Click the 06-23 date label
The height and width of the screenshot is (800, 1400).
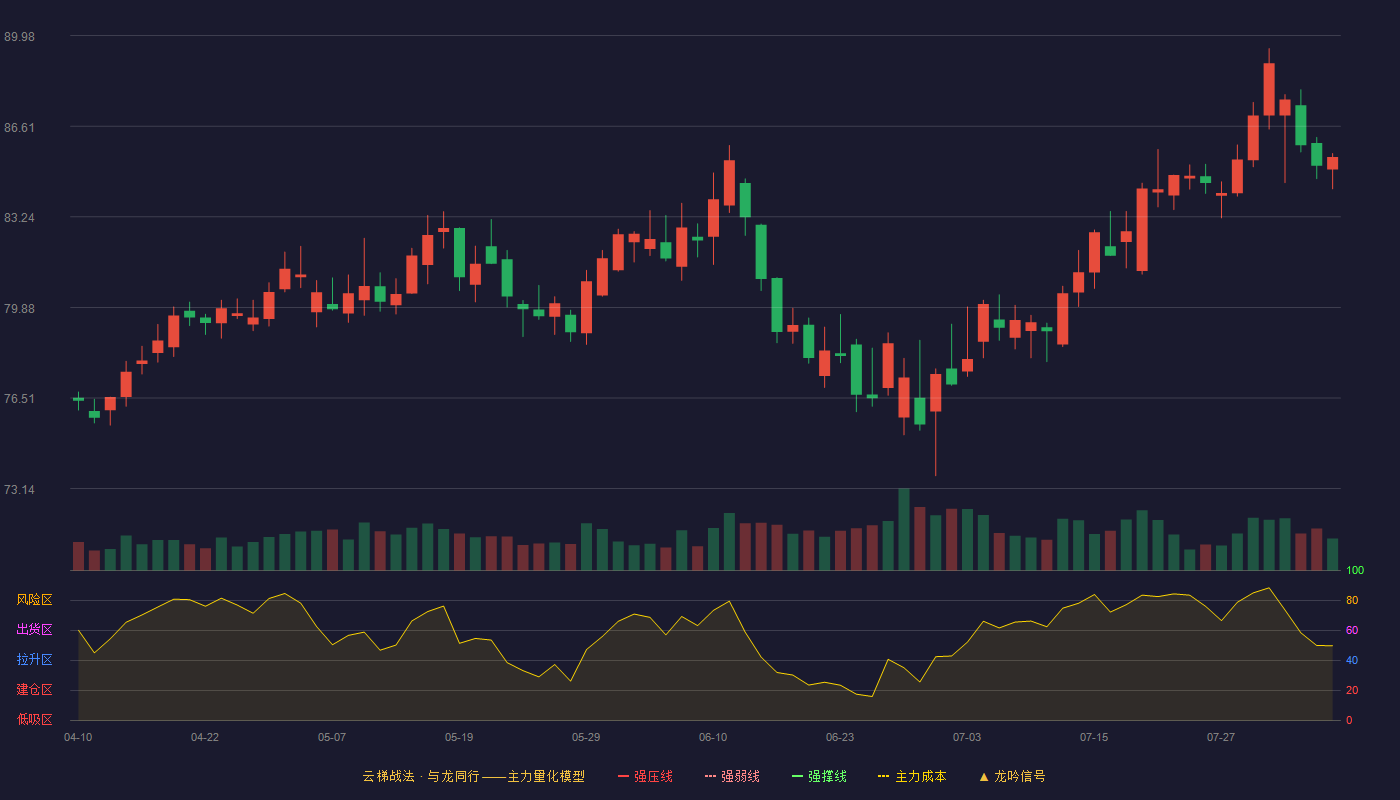(840, 737)
